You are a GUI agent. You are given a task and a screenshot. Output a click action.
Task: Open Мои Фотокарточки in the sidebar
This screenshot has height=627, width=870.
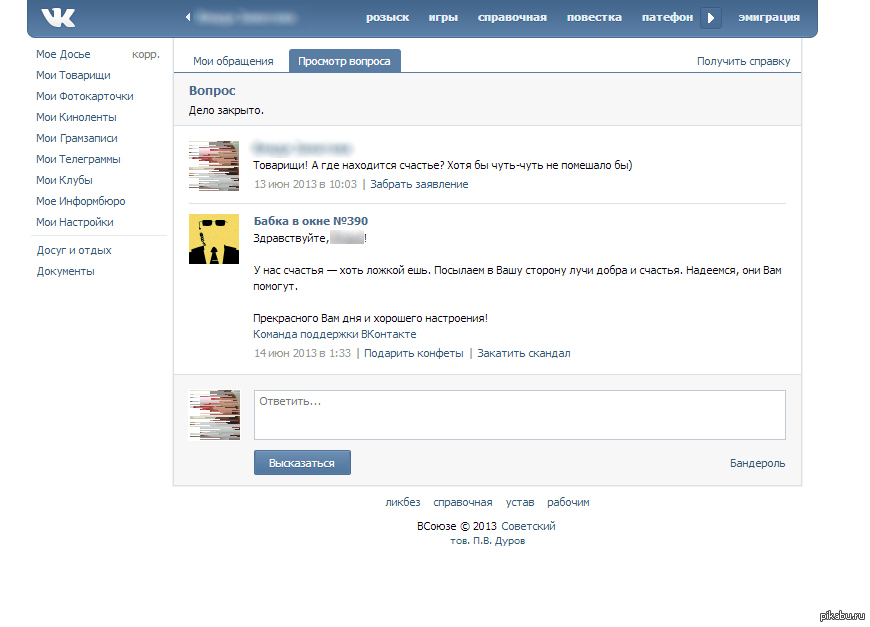click(x=85, y=96)
